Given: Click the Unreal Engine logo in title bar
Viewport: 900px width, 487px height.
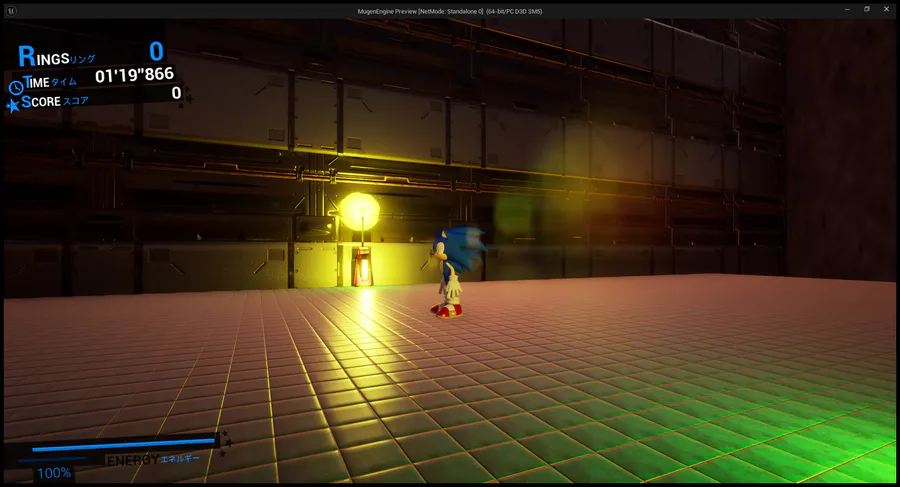Looking at the screenshot, I should point(11,10).
